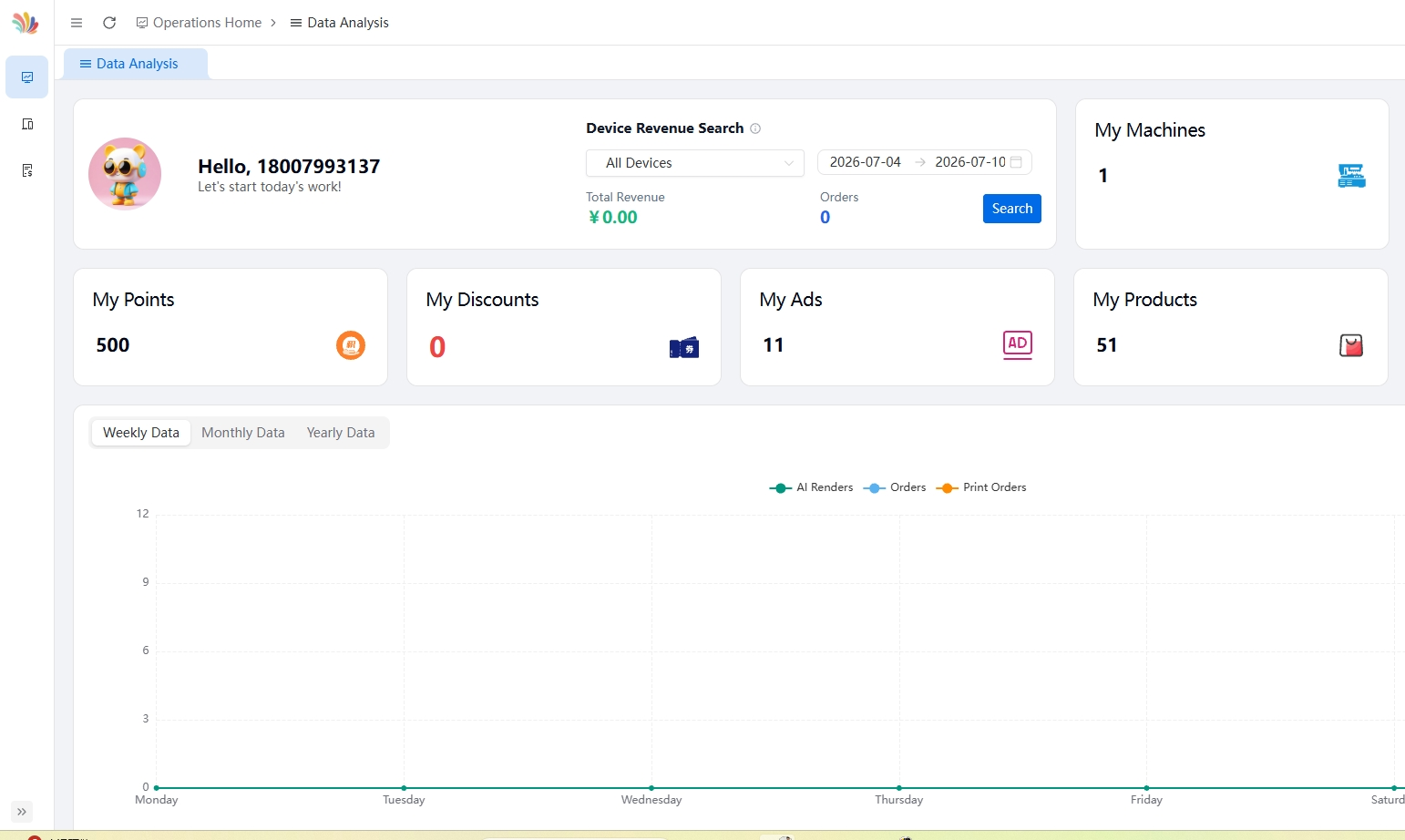Click the My Machines device icon
The height and width of the screenshot is (840, 1405).
click(x=1351, y=176)
